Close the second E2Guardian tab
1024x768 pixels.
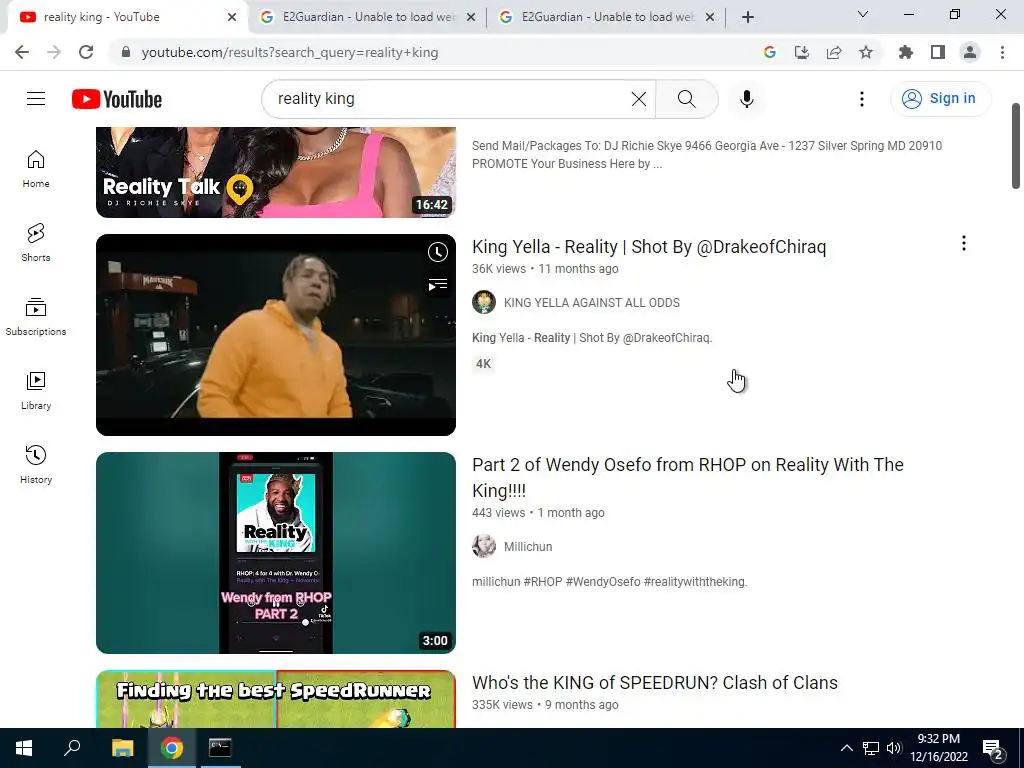pyautogui.click(x=710, y=17)
